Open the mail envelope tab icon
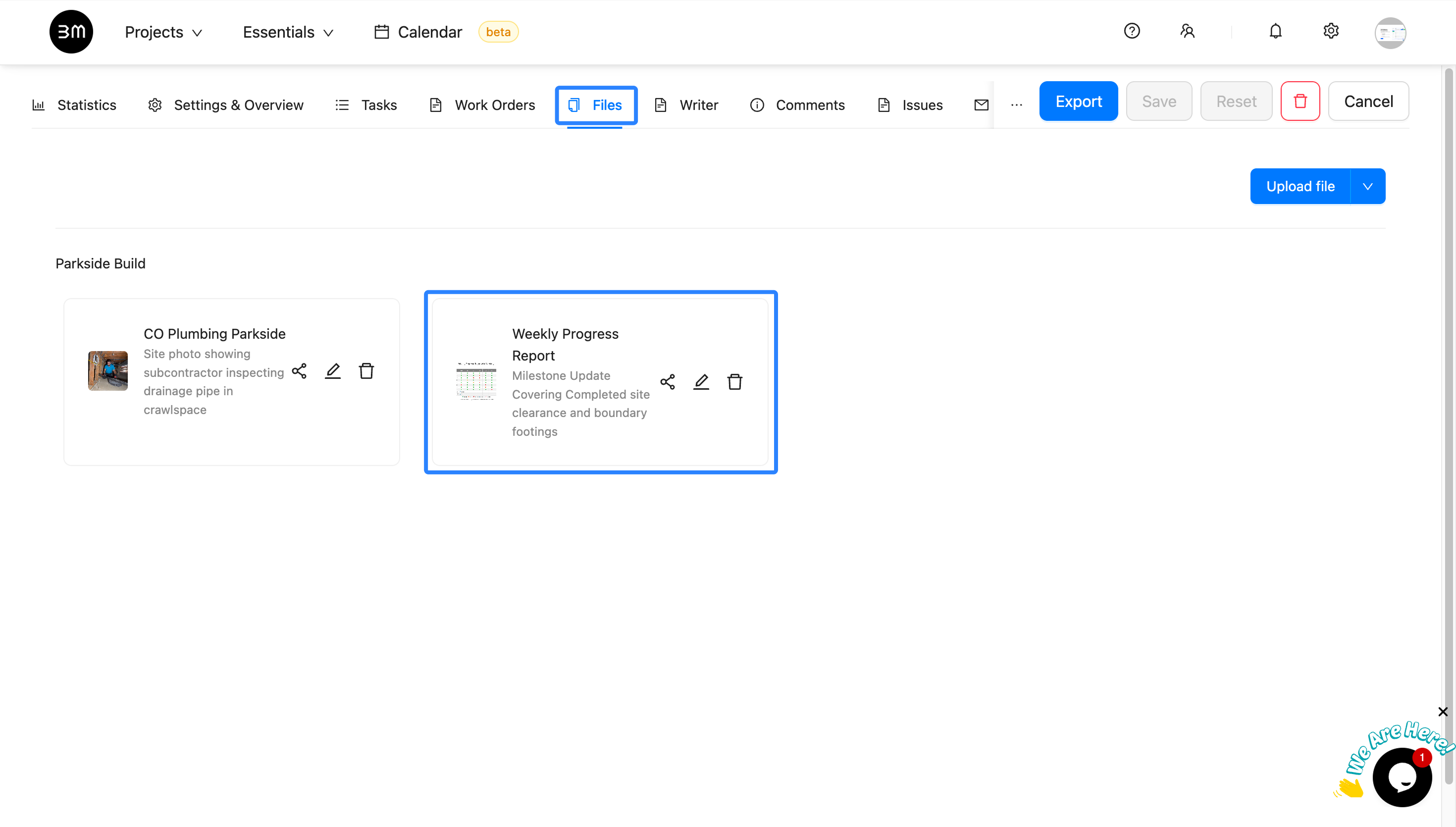The width and height of the screenshot is (1456, 827). (x=981, y=104)
